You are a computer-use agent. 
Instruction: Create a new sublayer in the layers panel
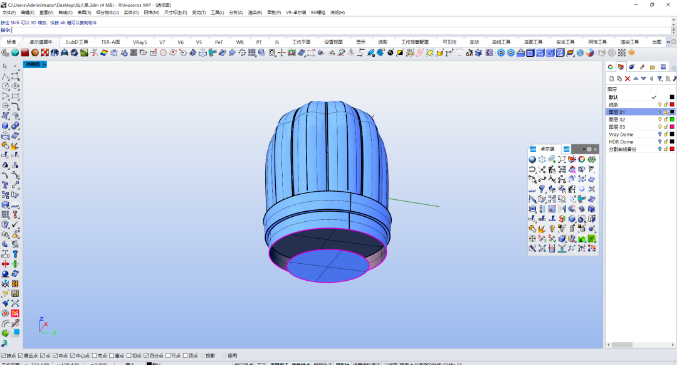pos(619,79)
